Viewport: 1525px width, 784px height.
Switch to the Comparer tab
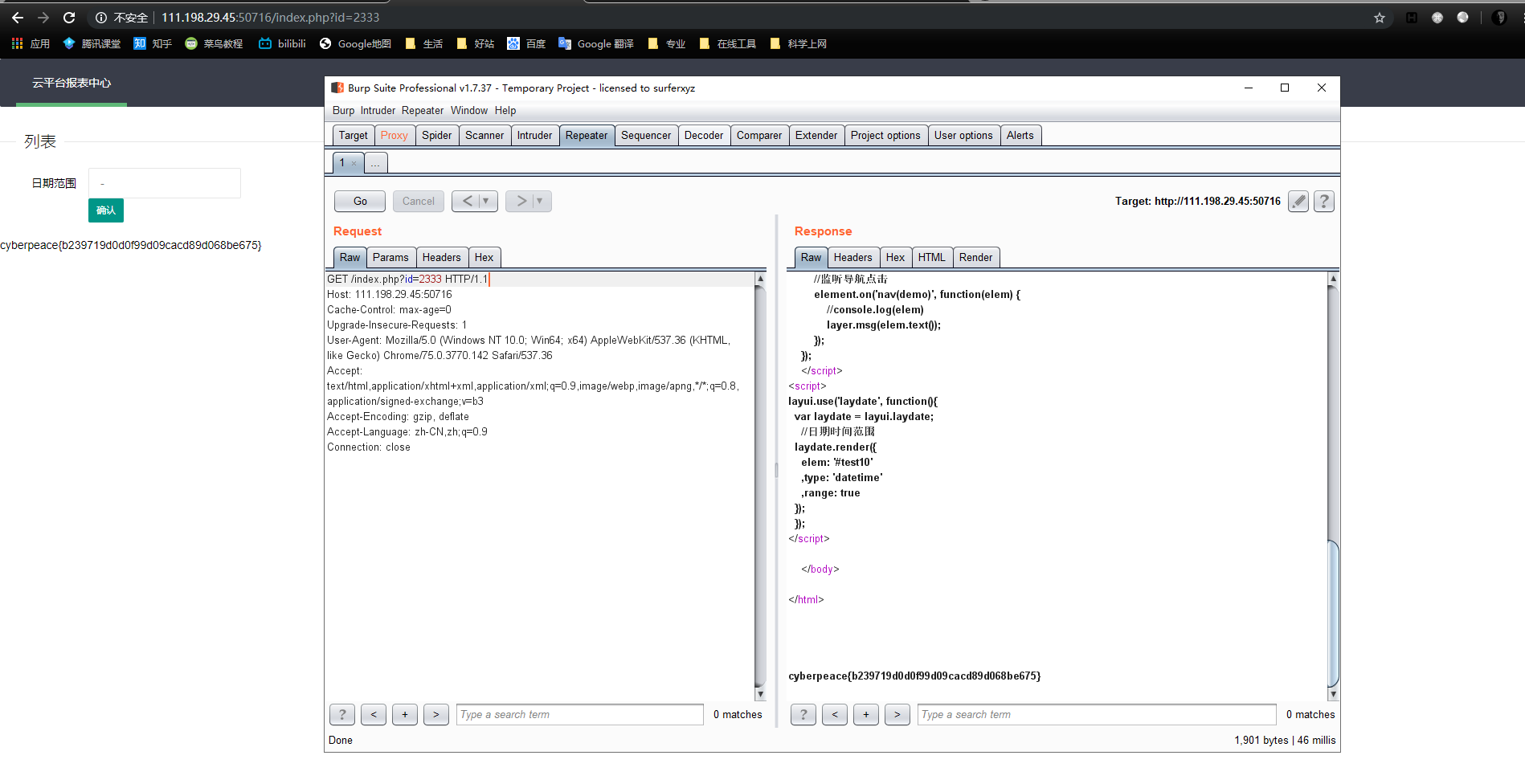(x=759, y=136)
